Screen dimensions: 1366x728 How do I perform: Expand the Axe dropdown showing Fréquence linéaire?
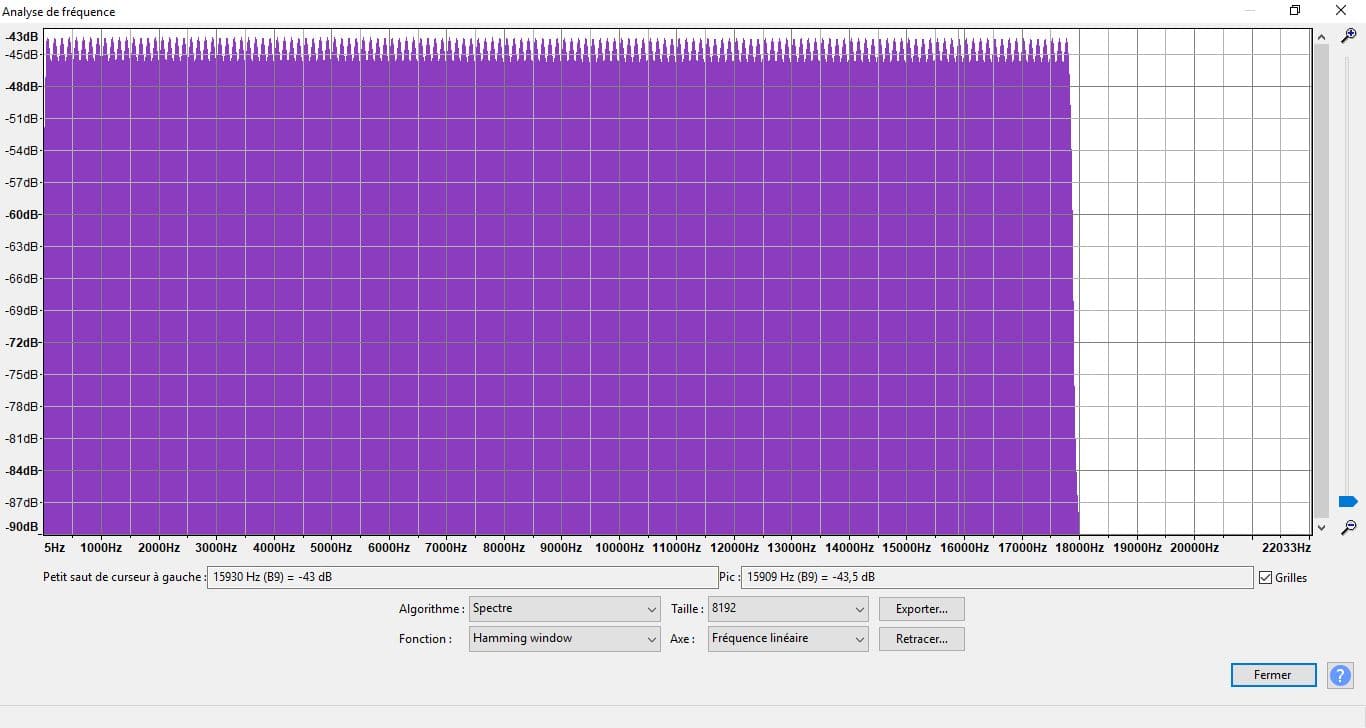click(x=788, y=638)
